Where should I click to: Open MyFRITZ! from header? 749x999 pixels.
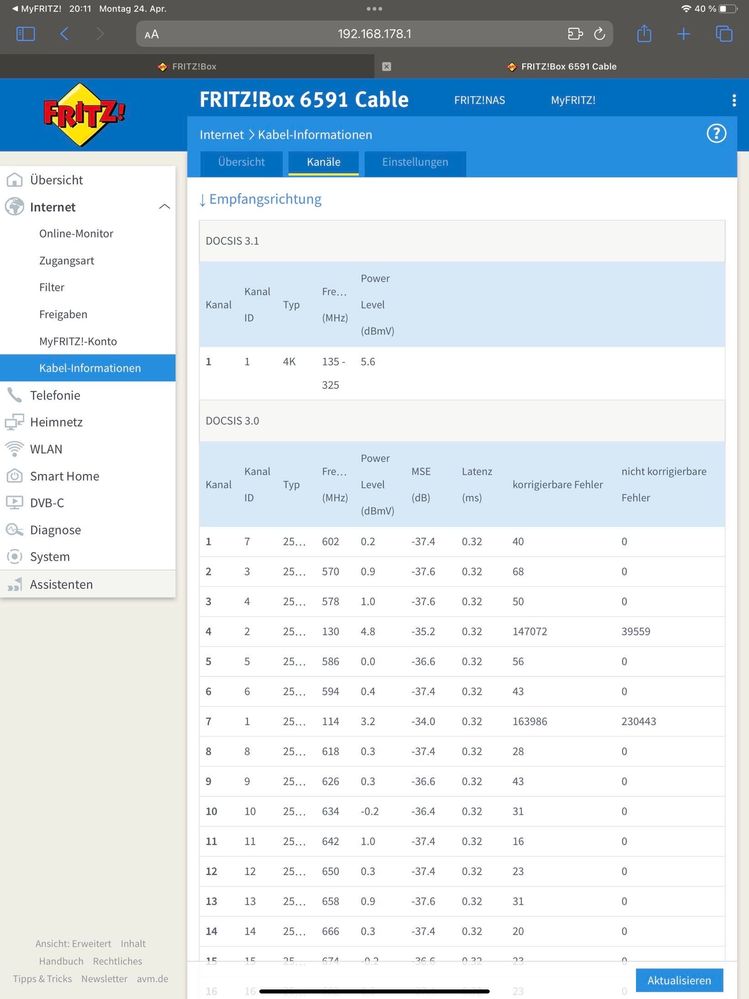click(573, 100)
